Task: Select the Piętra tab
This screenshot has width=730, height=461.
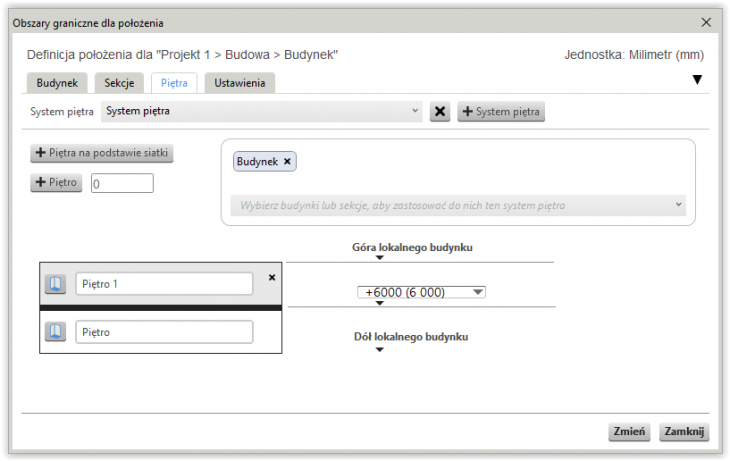Action: click(x=174, y=83)
